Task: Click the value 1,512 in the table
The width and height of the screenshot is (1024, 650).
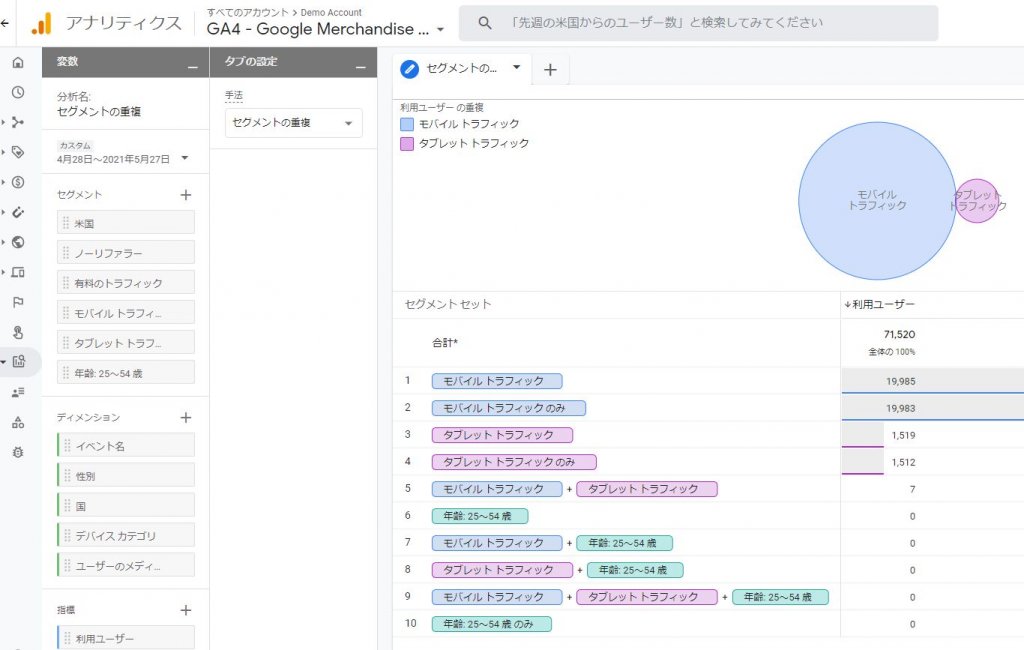Action: coord(903,462)
